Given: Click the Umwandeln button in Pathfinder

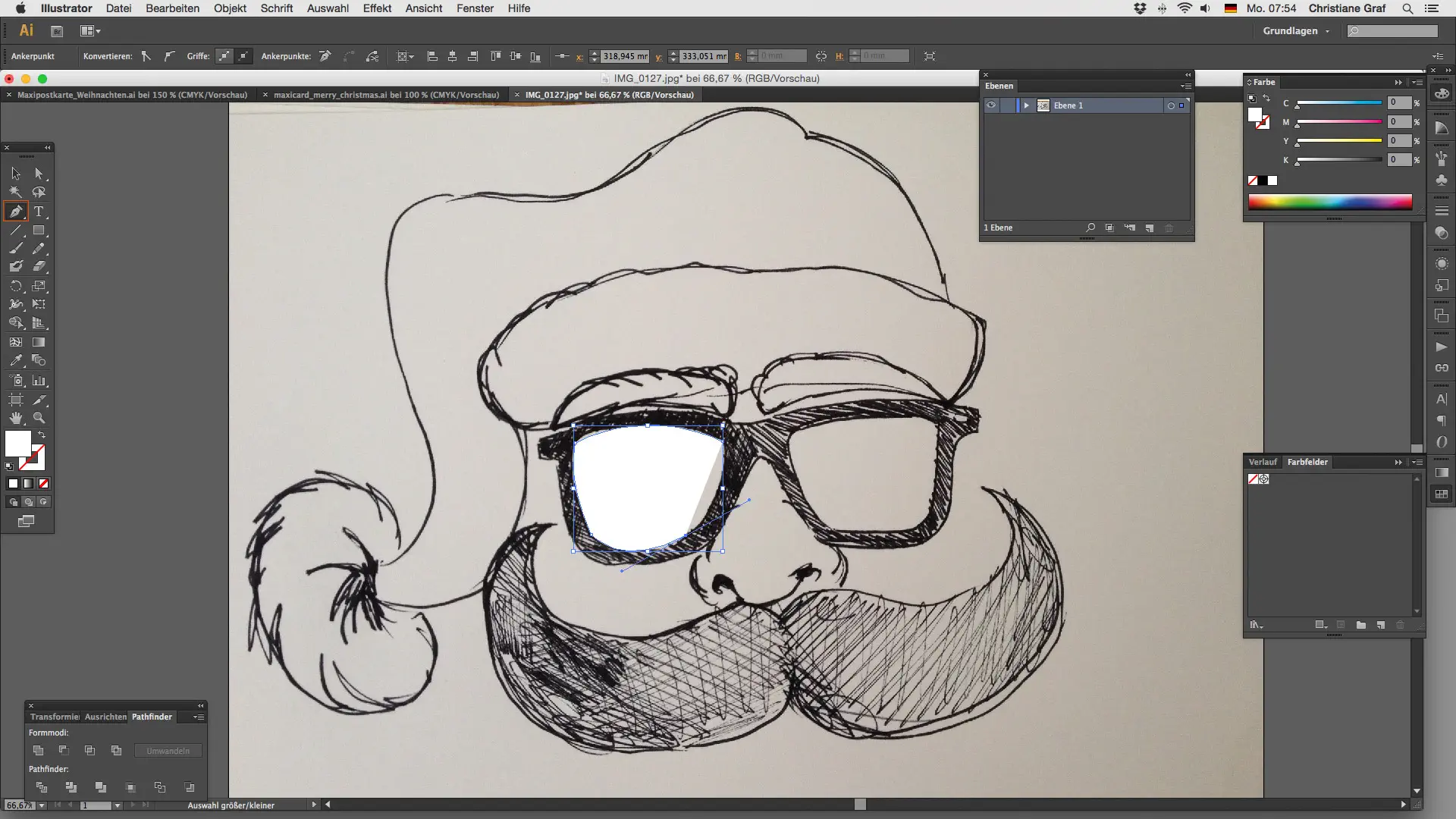Looking at the screenshot, I should [x=168, y=751].
